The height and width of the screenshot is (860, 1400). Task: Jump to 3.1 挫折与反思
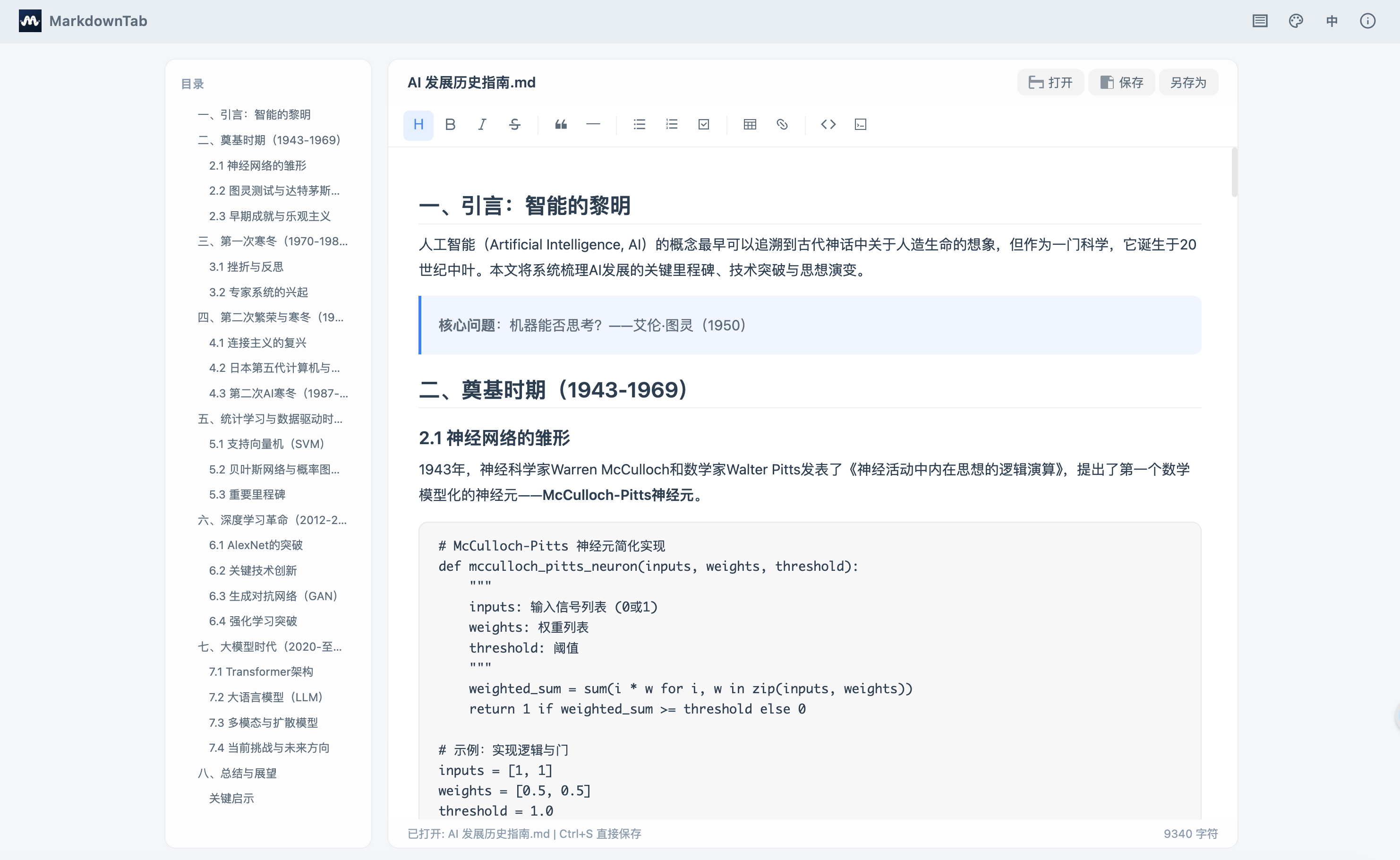246,267
